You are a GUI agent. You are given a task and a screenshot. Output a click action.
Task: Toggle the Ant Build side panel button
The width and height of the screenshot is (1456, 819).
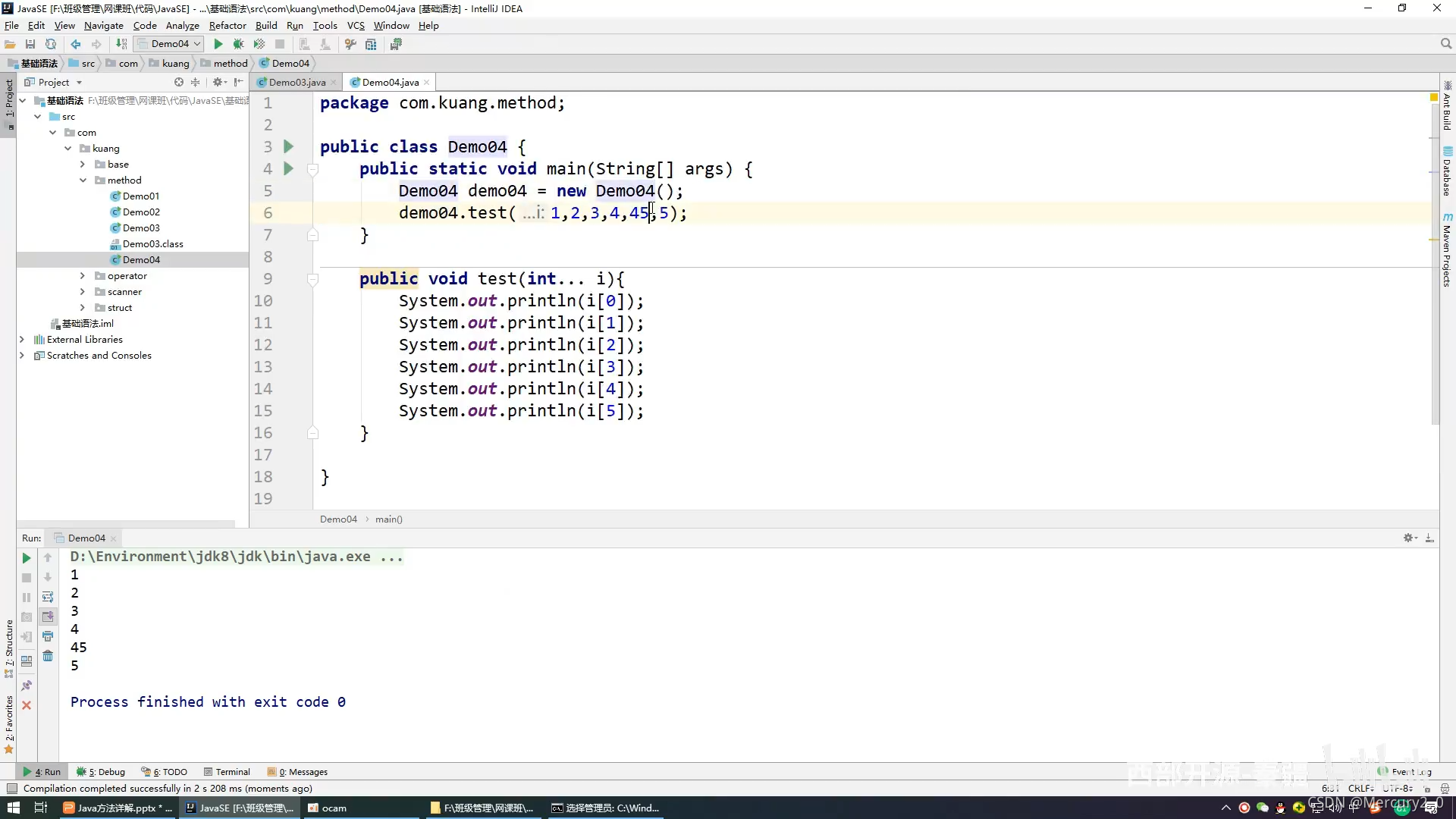tap(1447, 105)
